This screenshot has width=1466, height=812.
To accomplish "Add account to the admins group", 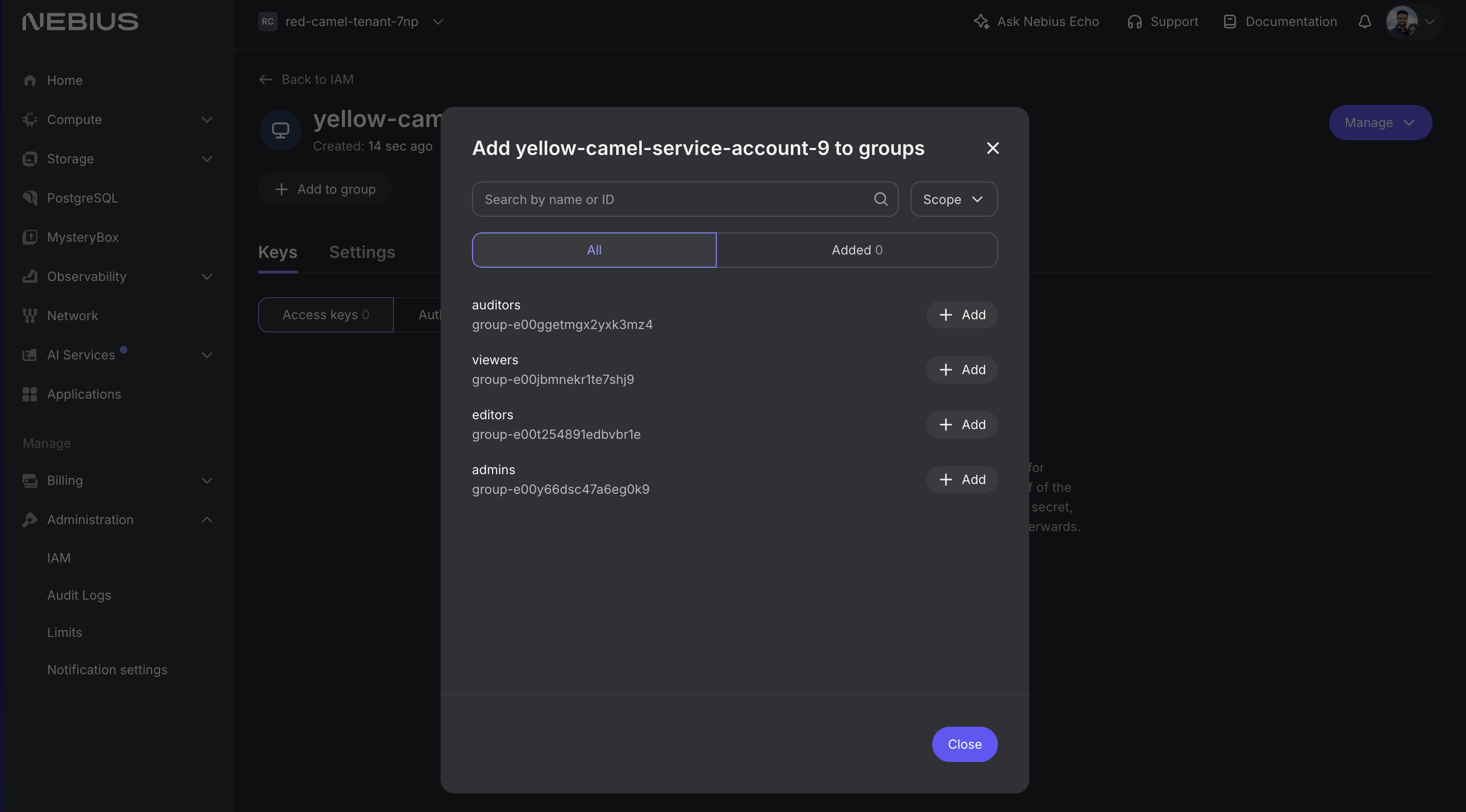I will point(961,480).
